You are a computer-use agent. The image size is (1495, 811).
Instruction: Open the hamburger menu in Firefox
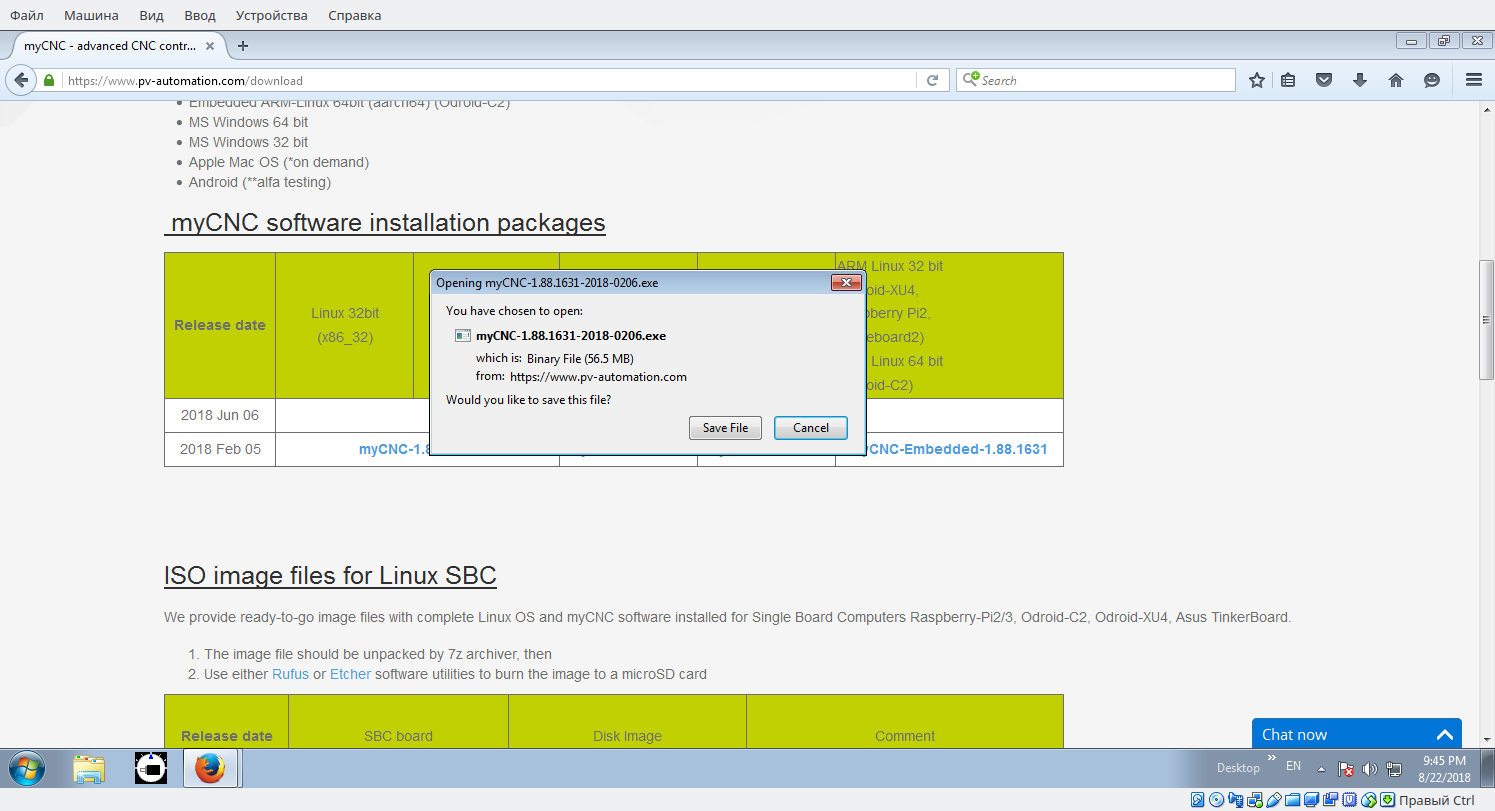pyautogui.click(x=1473, y=80)
